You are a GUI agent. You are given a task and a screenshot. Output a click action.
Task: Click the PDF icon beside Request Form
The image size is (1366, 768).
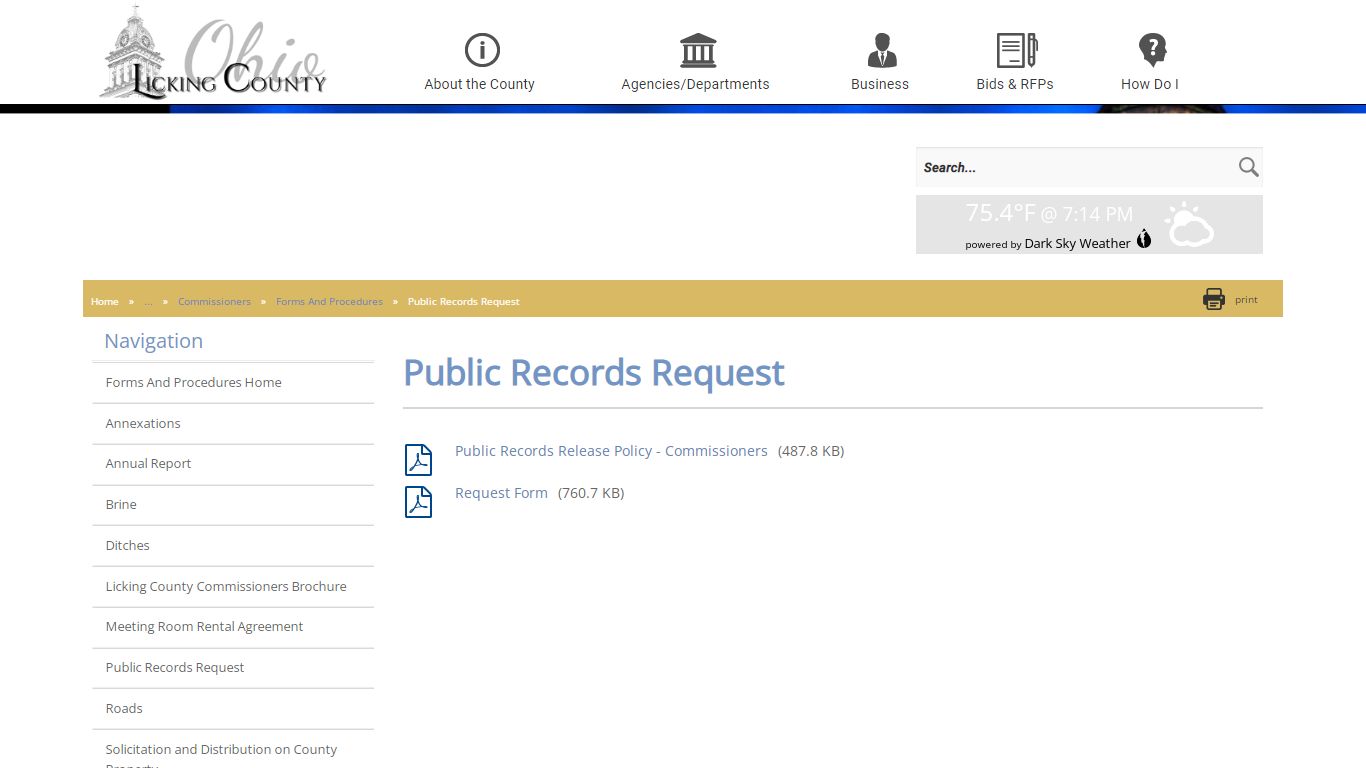click(418, 502)
